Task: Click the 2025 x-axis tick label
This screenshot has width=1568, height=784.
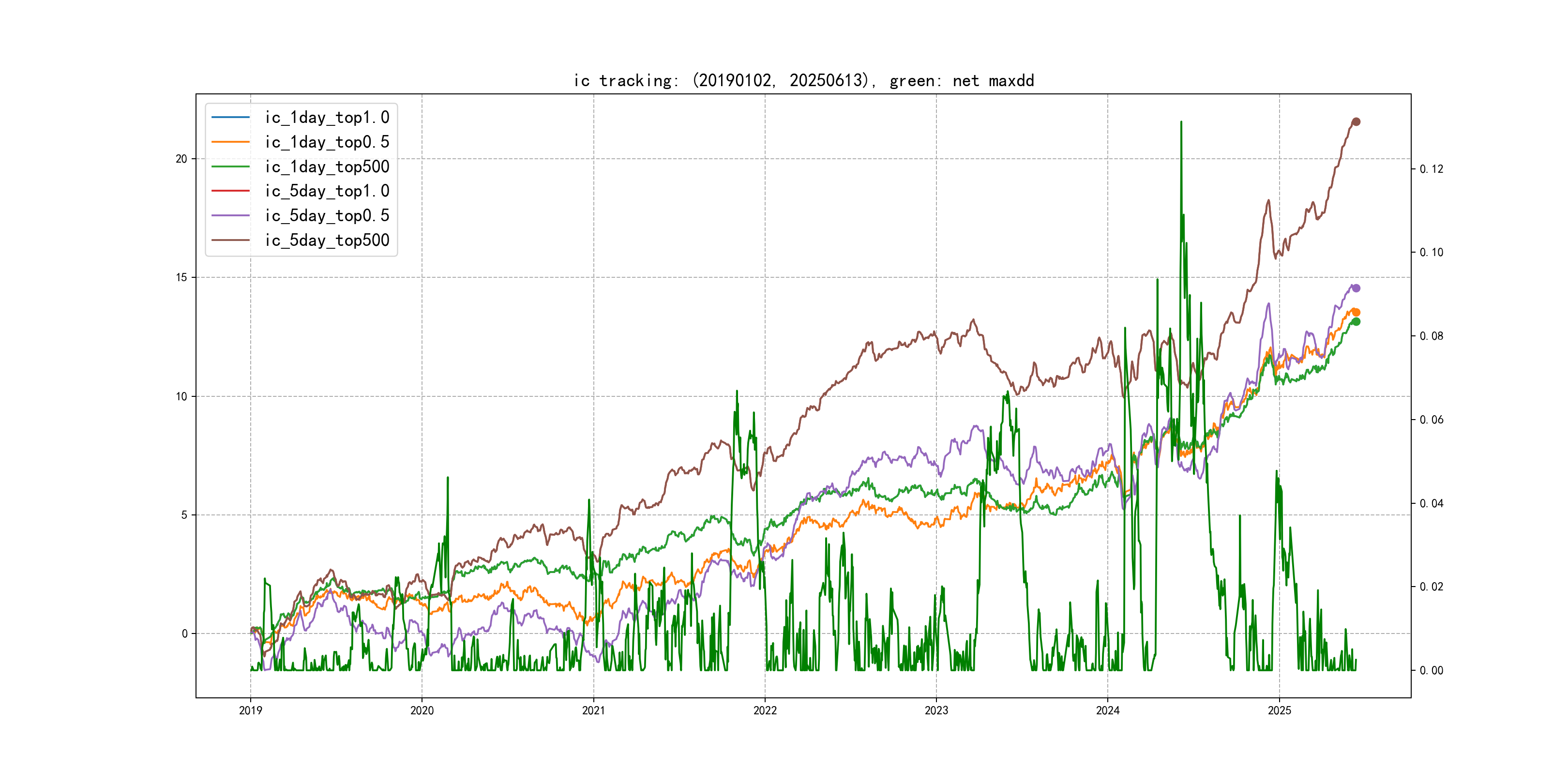Action: click(x=1280, y=710)
